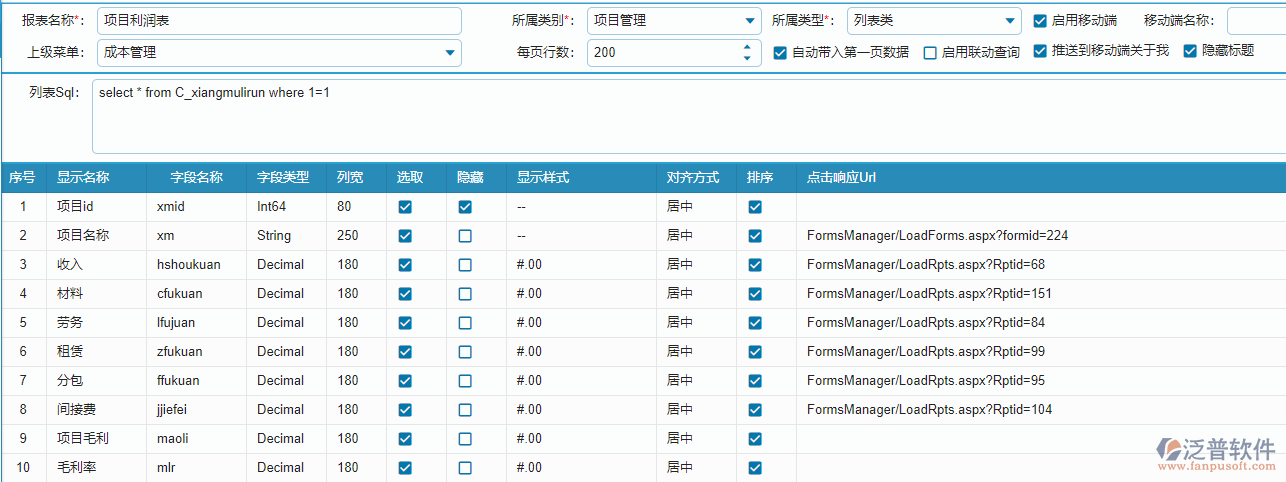Click the 报表名称 input field
1286x482 pixels.
pos(280,21)
